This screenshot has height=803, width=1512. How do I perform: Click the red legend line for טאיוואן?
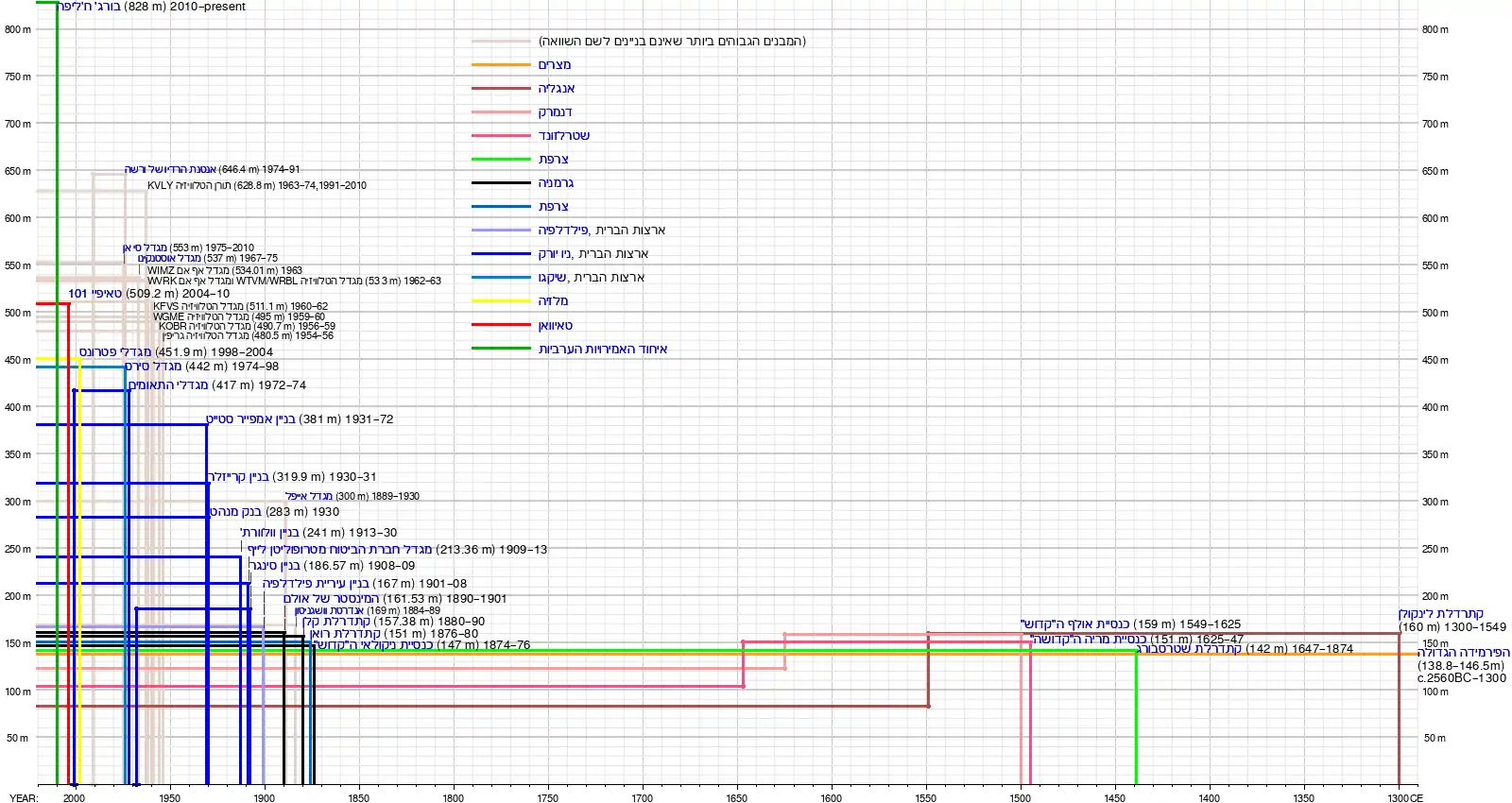pos(501,325)
